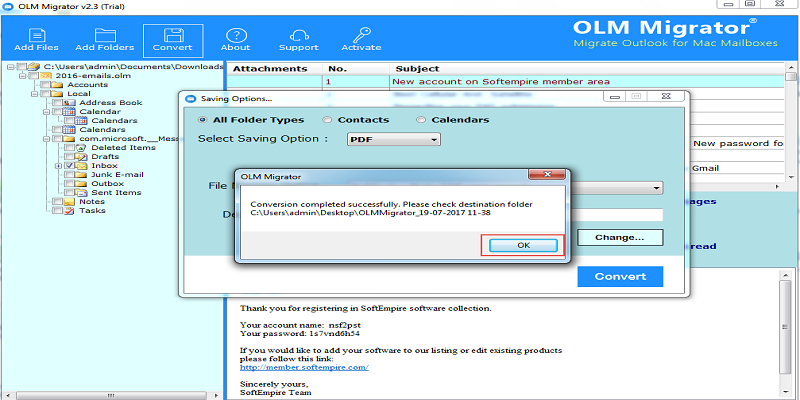Expand the Inbox folder node

tap(58, 166)
